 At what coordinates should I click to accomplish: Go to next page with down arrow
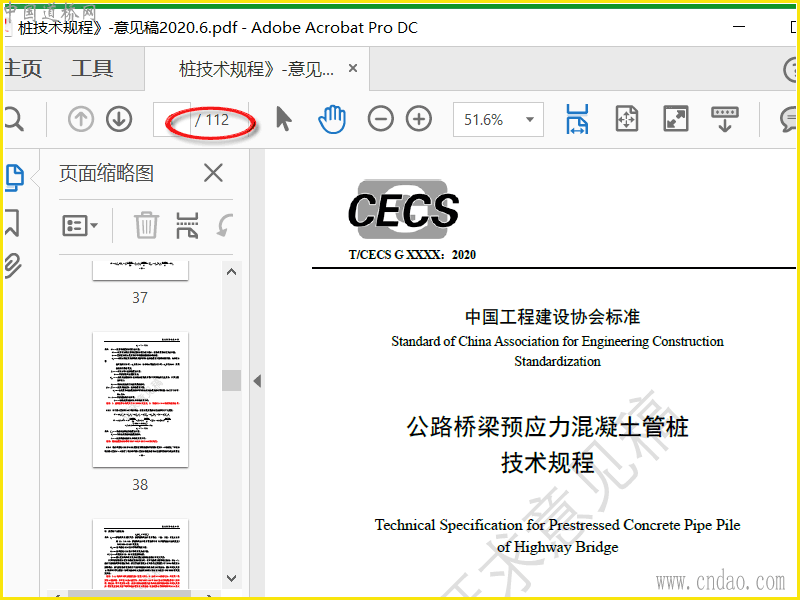(x=119, y=119)
